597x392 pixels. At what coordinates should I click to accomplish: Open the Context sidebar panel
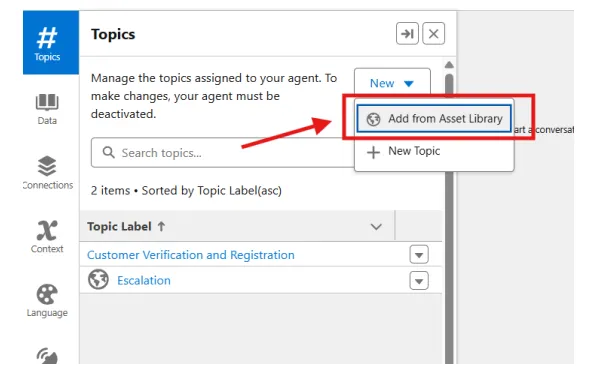[x=47, y=236]
